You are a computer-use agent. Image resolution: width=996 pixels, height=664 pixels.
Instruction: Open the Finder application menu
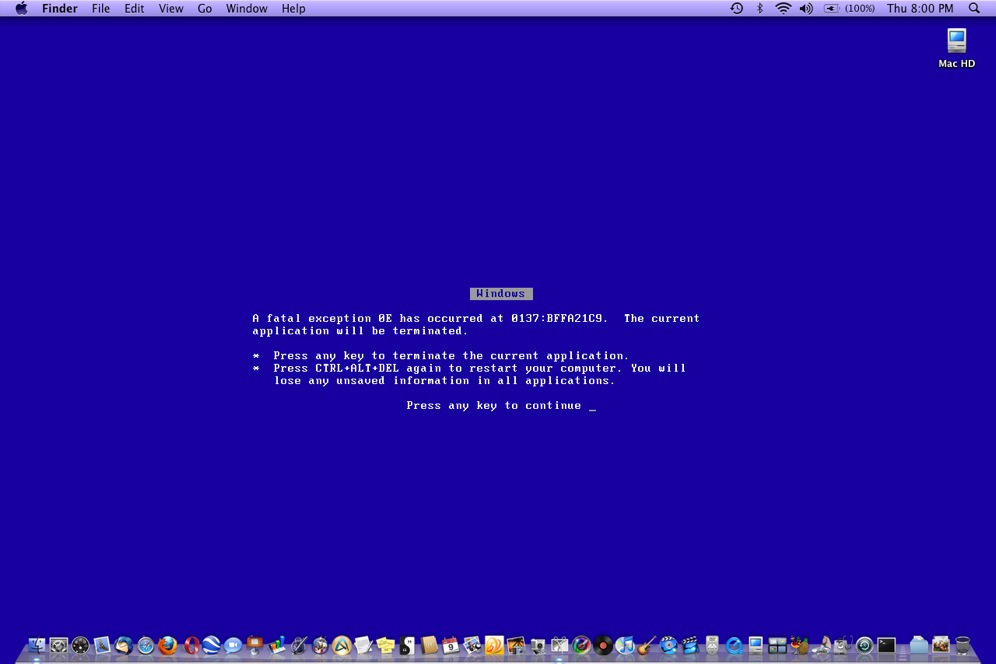tap(60, 8)
